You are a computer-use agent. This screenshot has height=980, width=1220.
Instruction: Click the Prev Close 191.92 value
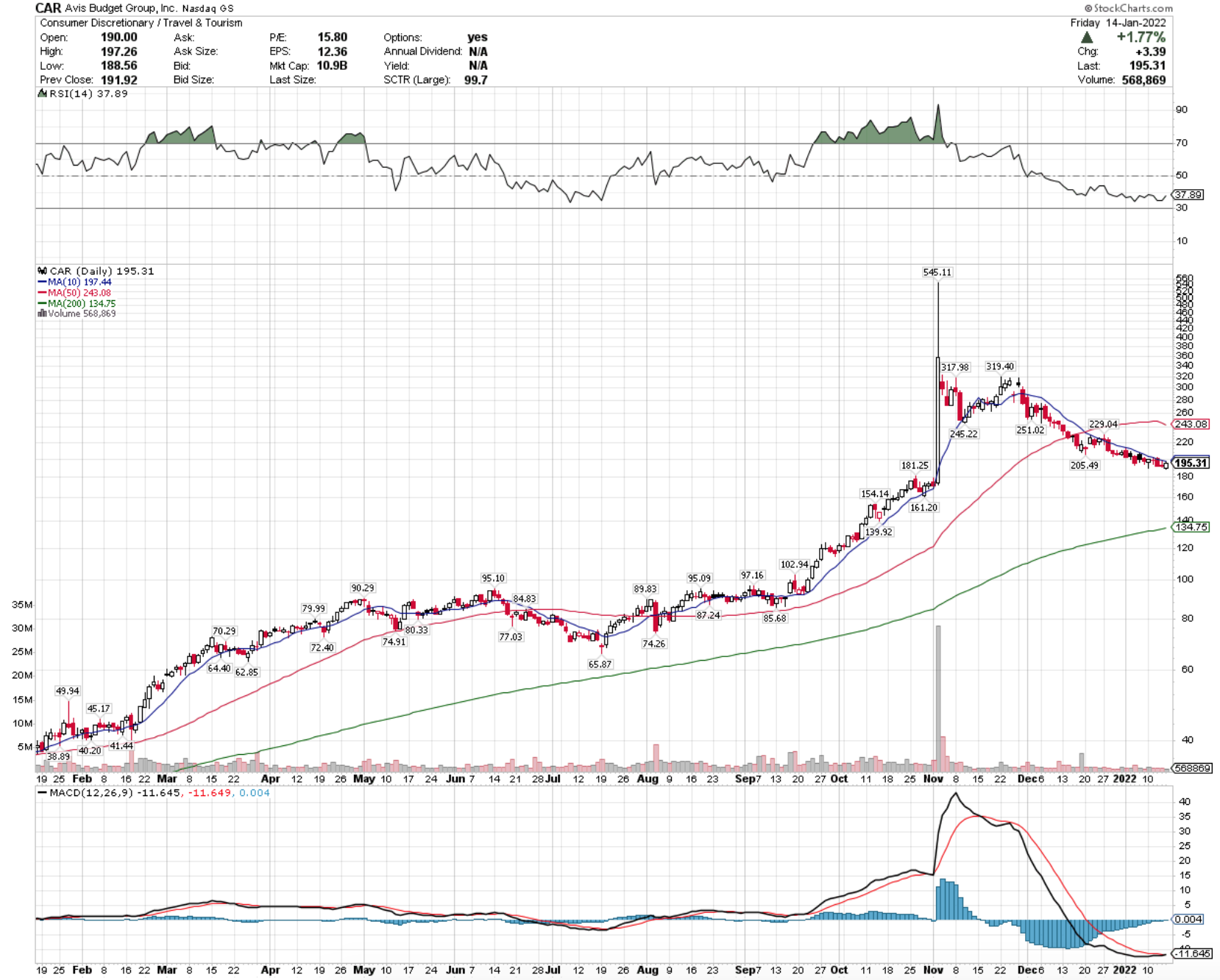(118, 79)
